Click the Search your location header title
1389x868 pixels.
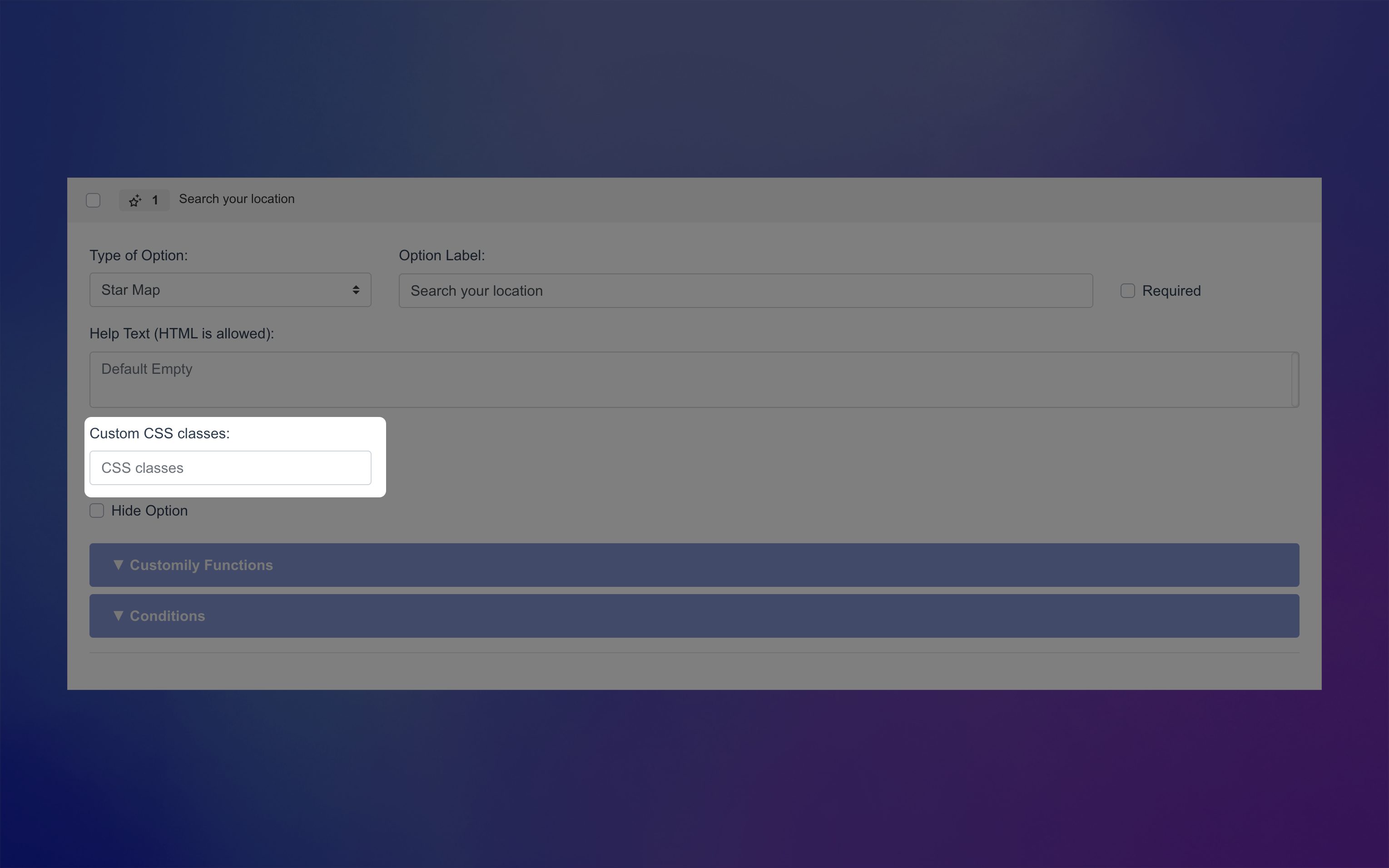[237, 199]
